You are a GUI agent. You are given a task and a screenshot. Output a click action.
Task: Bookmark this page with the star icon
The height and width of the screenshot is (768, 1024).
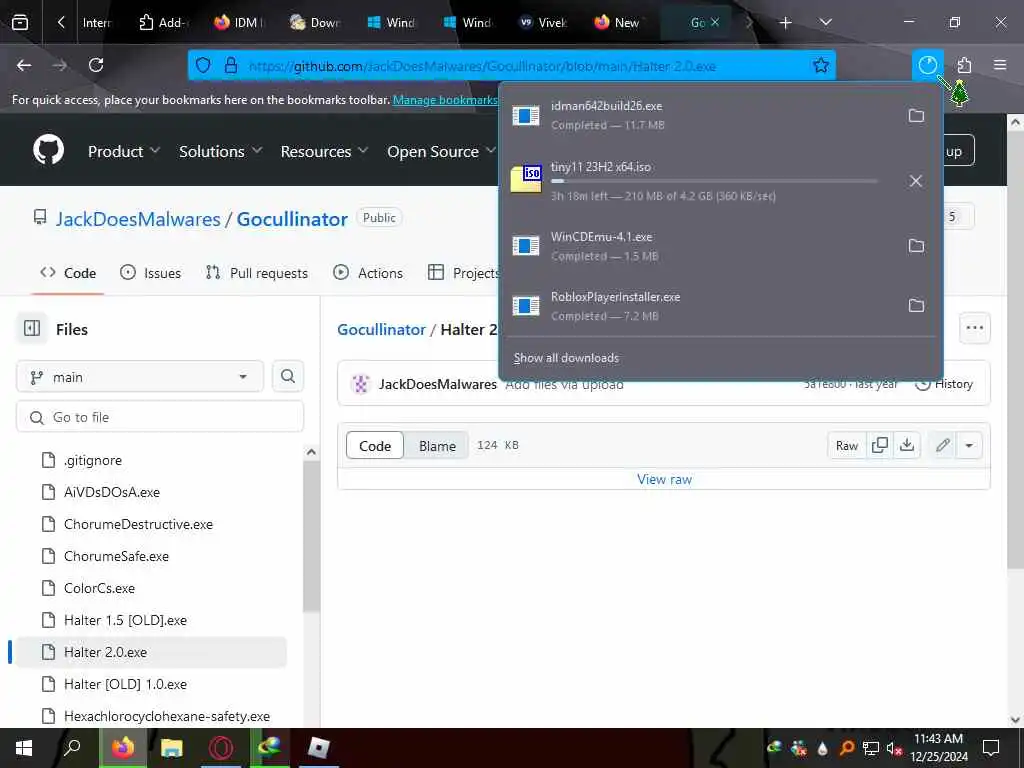pyautogui.click(x=821, y=65)
